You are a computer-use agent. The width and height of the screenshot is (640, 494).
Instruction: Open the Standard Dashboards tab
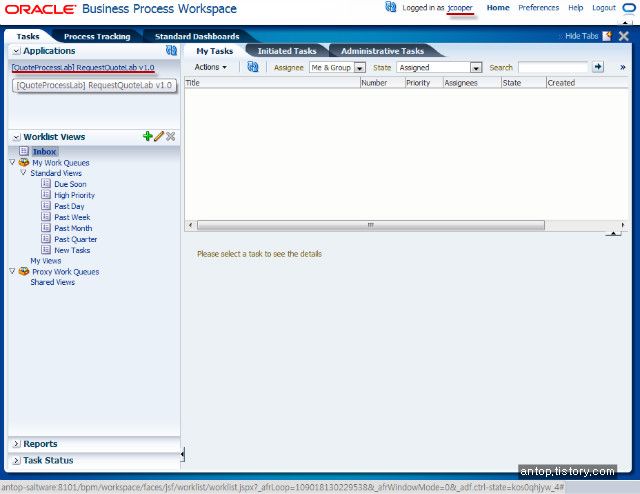coord(197,36)
